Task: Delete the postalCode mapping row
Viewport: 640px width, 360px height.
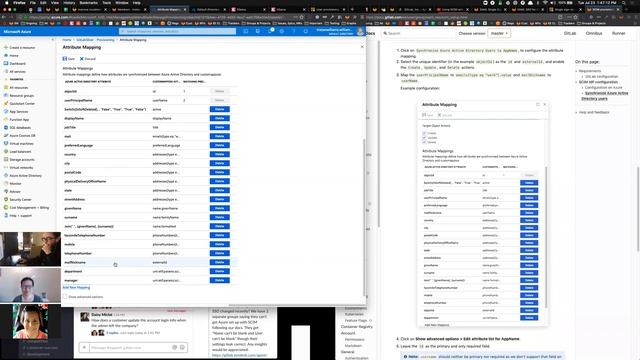Action: tap(220, 172)
